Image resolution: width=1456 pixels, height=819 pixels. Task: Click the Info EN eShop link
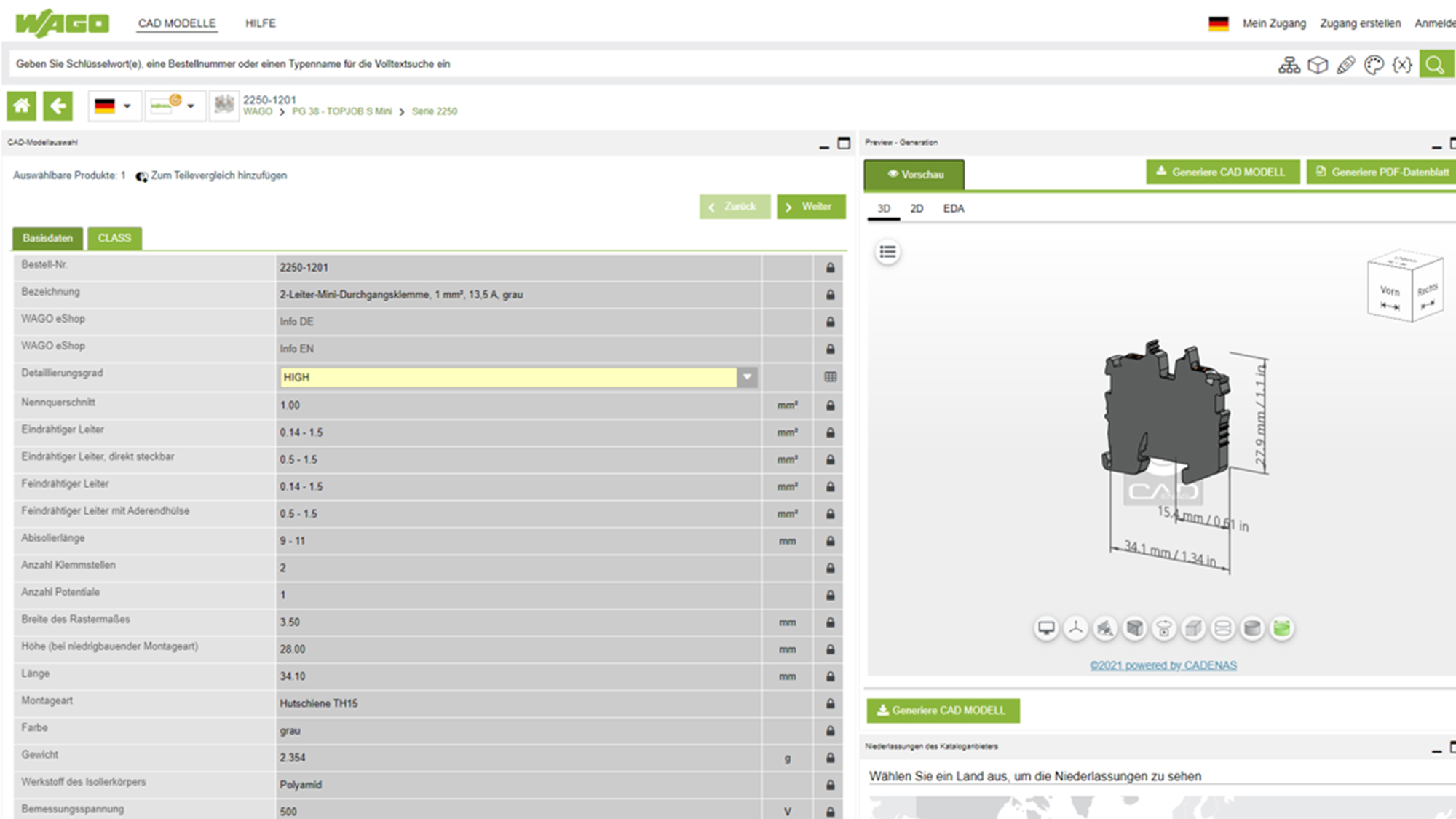point(296,349)
